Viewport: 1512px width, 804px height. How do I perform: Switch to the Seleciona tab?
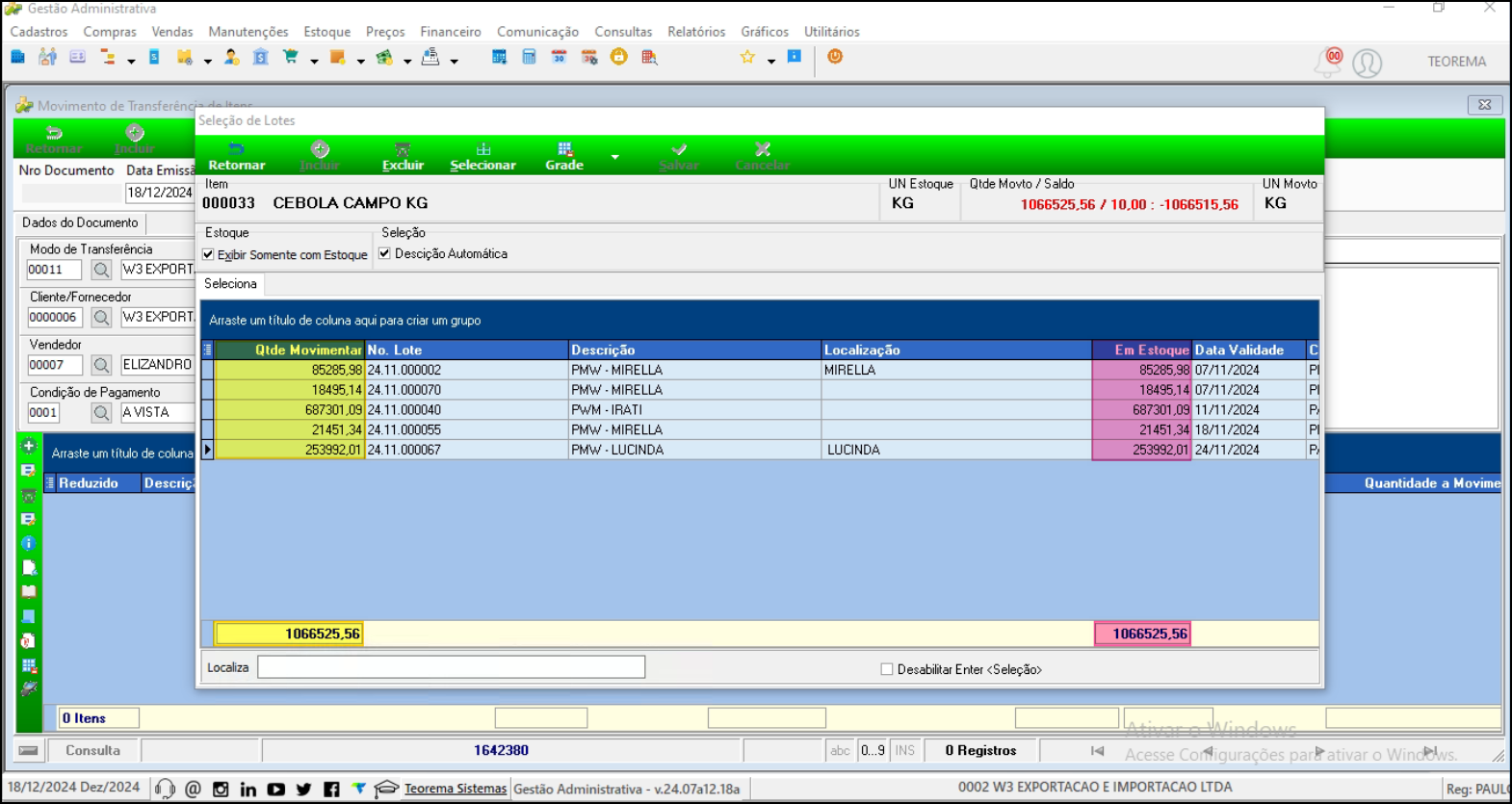(230, 284)
